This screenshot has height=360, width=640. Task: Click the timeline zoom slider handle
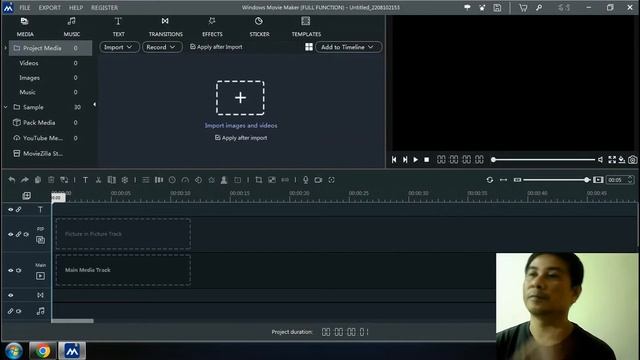pos(587,180)
